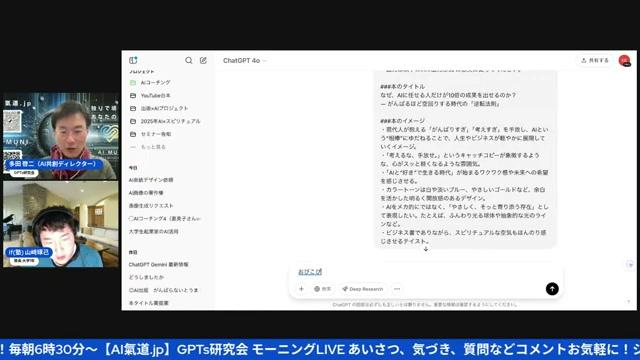Open the first chat listed under 今日
The image size is (640, 360).
click(151, 180)
